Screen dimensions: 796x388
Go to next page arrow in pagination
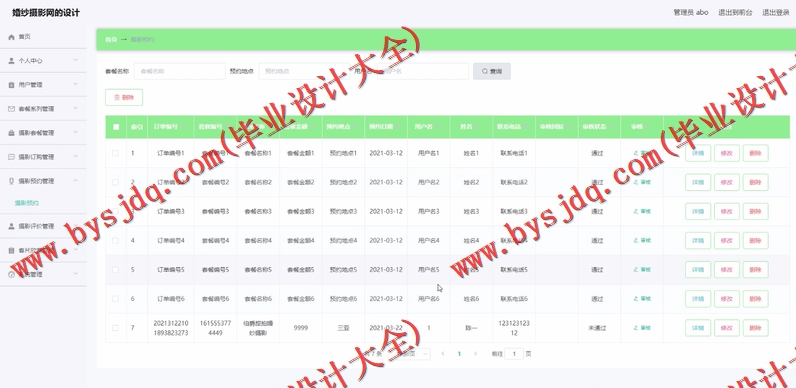click(x=475, y=354)
